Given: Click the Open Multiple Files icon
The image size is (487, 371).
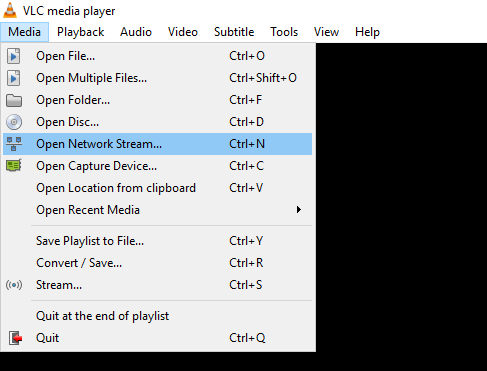Looking at the screenshot, I should 14,78.
